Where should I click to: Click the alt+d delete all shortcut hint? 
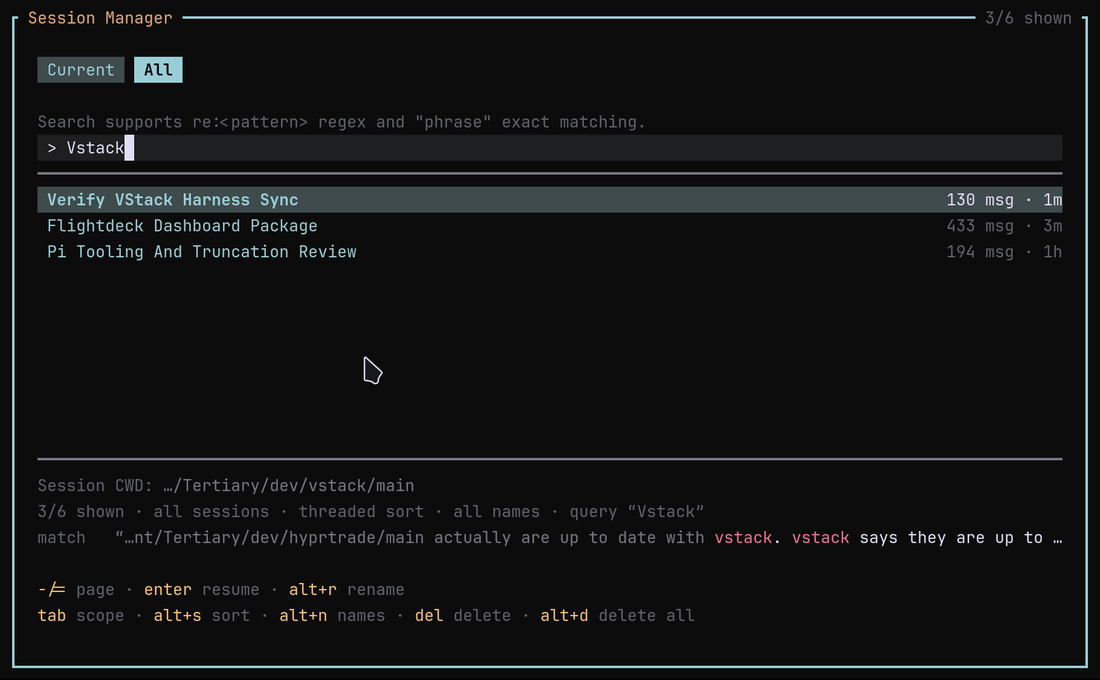coord(617,615)
